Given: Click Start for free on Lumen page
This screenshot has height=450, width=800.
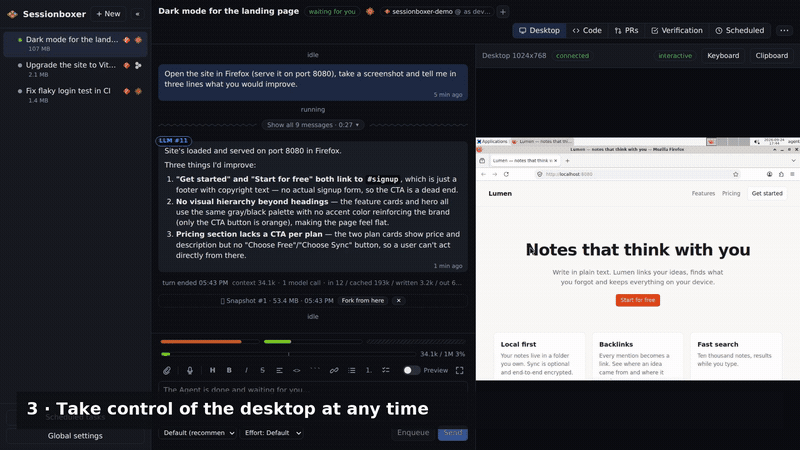Looking at the screenshot, I should point(638,300).
